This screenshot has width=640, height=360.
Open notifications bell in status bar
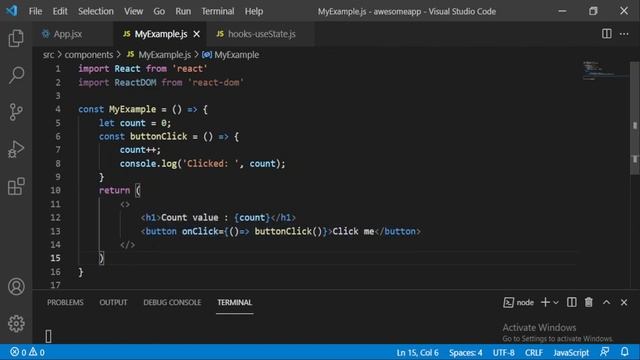click(x=624, y=352)
